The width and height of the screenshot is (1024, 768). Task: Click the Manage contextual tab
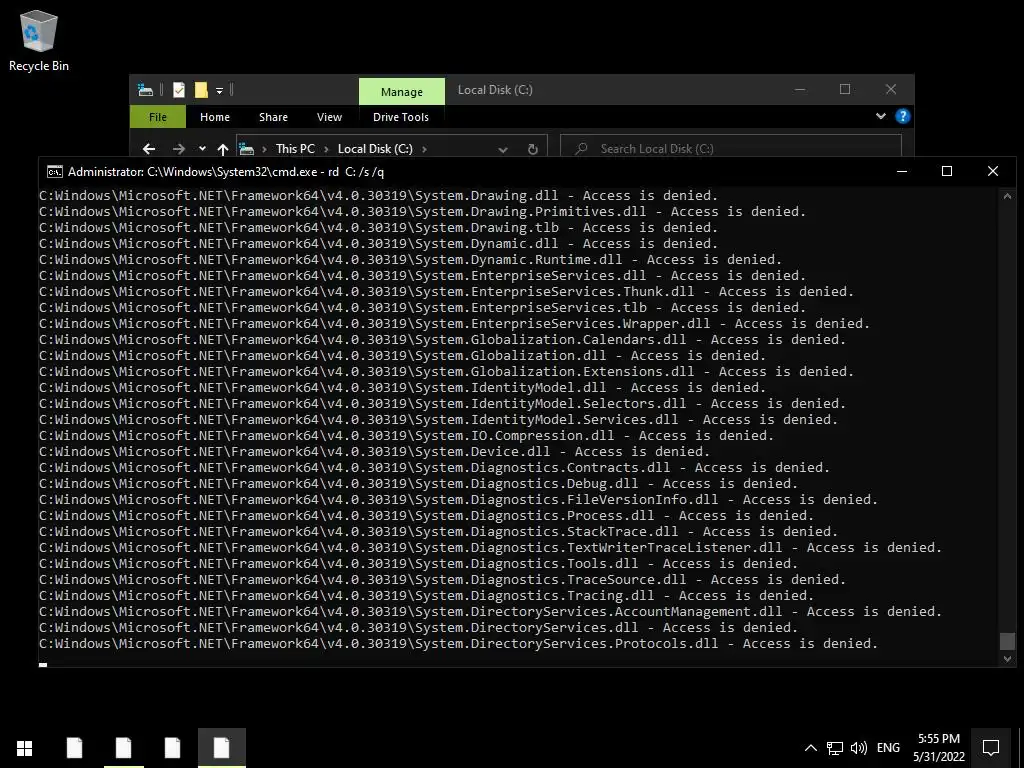click(402, 91)
